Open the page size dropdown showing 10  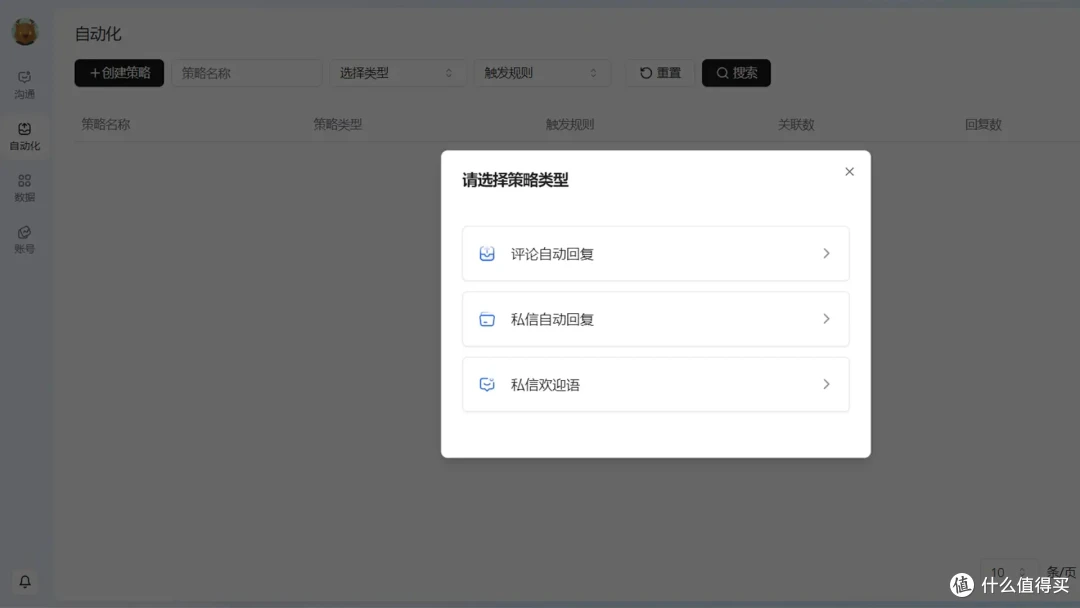(x=1008, y=572)
